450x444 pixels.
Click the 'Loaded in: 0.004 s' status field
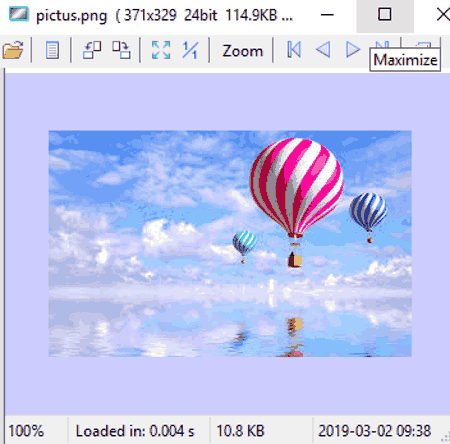(135, 431)
